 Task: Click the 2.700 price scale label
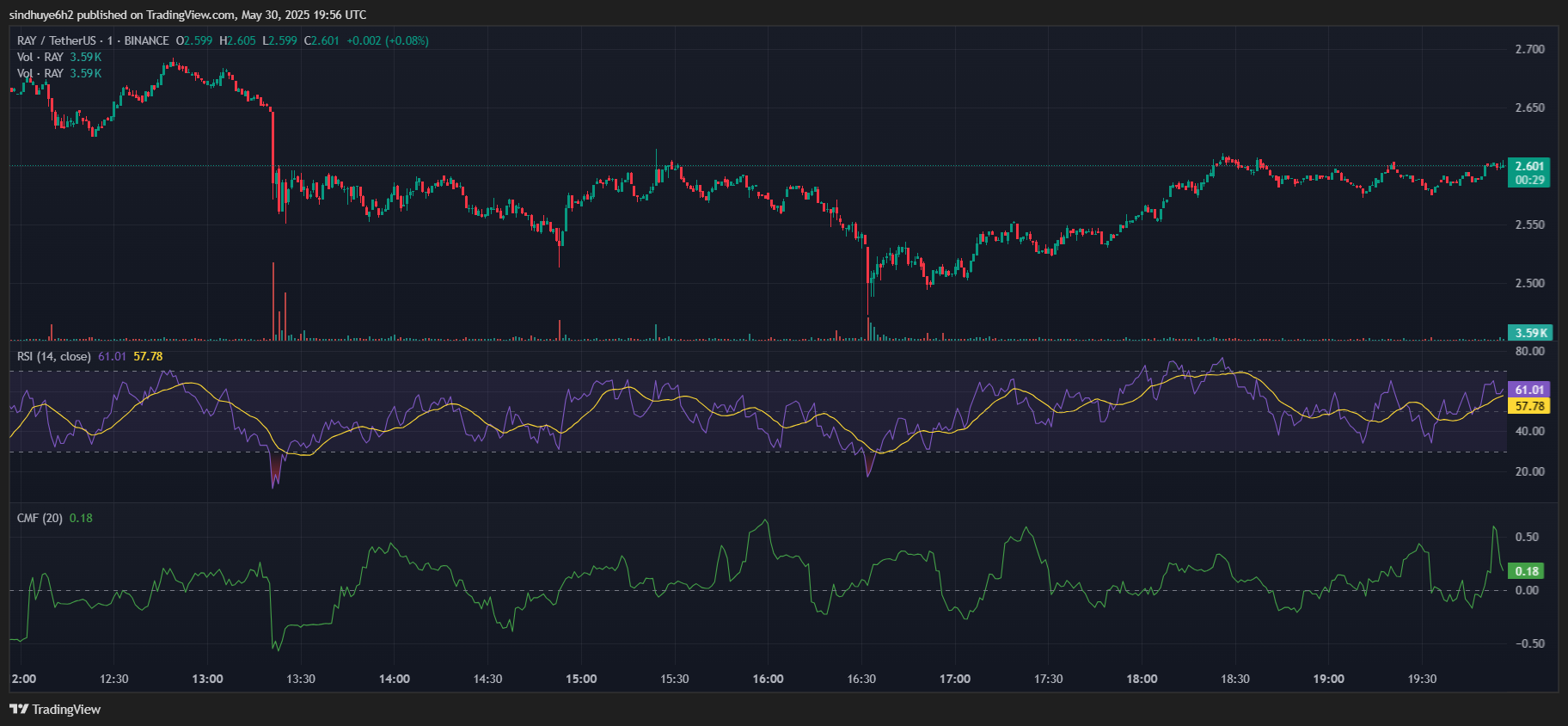pos(1528,49)
